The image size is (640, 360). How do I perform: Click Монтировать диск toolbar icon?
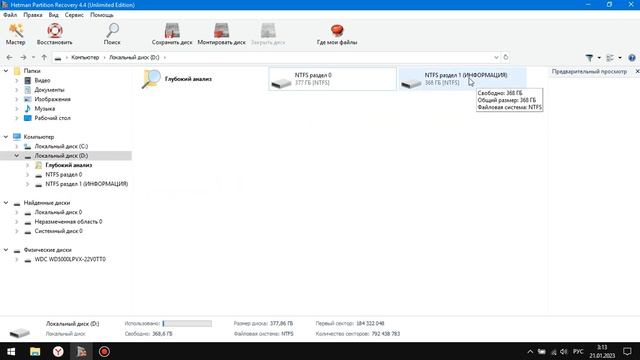(x=222, y=34)
